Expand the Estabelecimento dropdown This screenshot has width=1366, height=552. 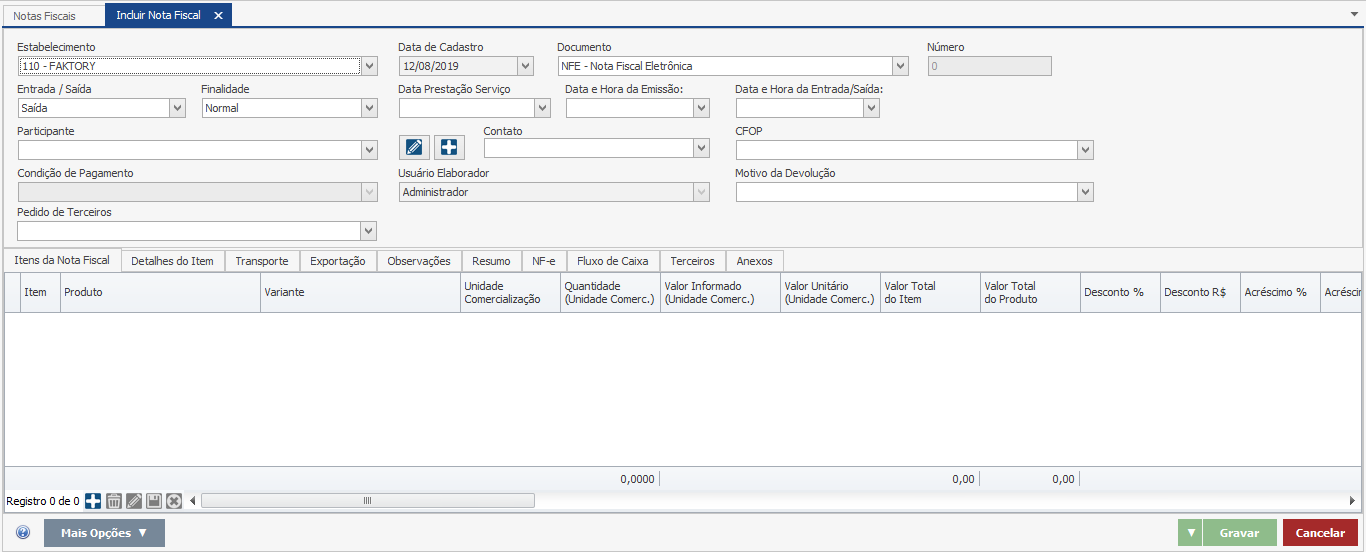coord(369,66)
